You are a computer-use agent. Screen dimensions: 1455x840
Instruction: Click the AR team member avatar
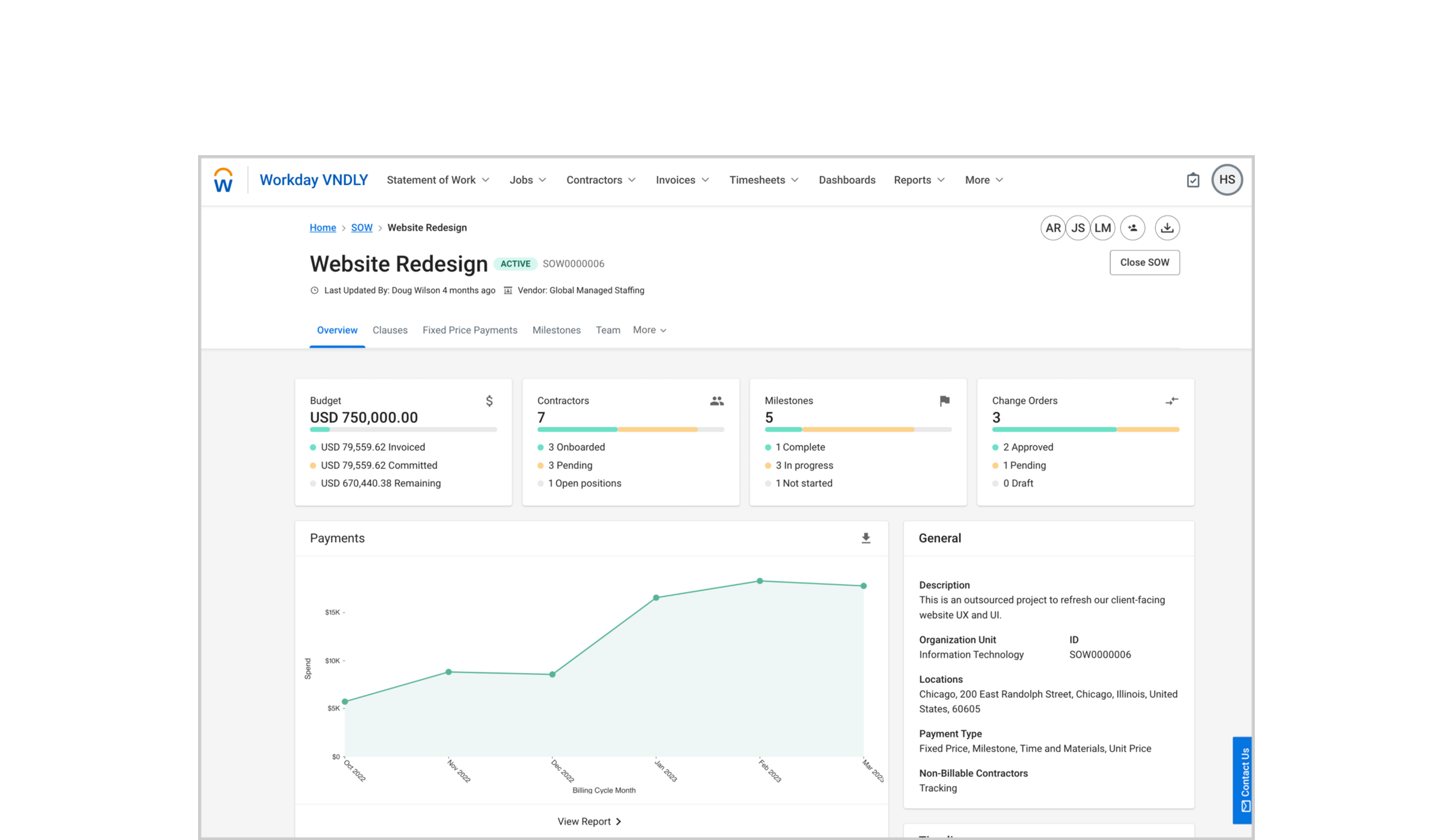point(1052,228)
